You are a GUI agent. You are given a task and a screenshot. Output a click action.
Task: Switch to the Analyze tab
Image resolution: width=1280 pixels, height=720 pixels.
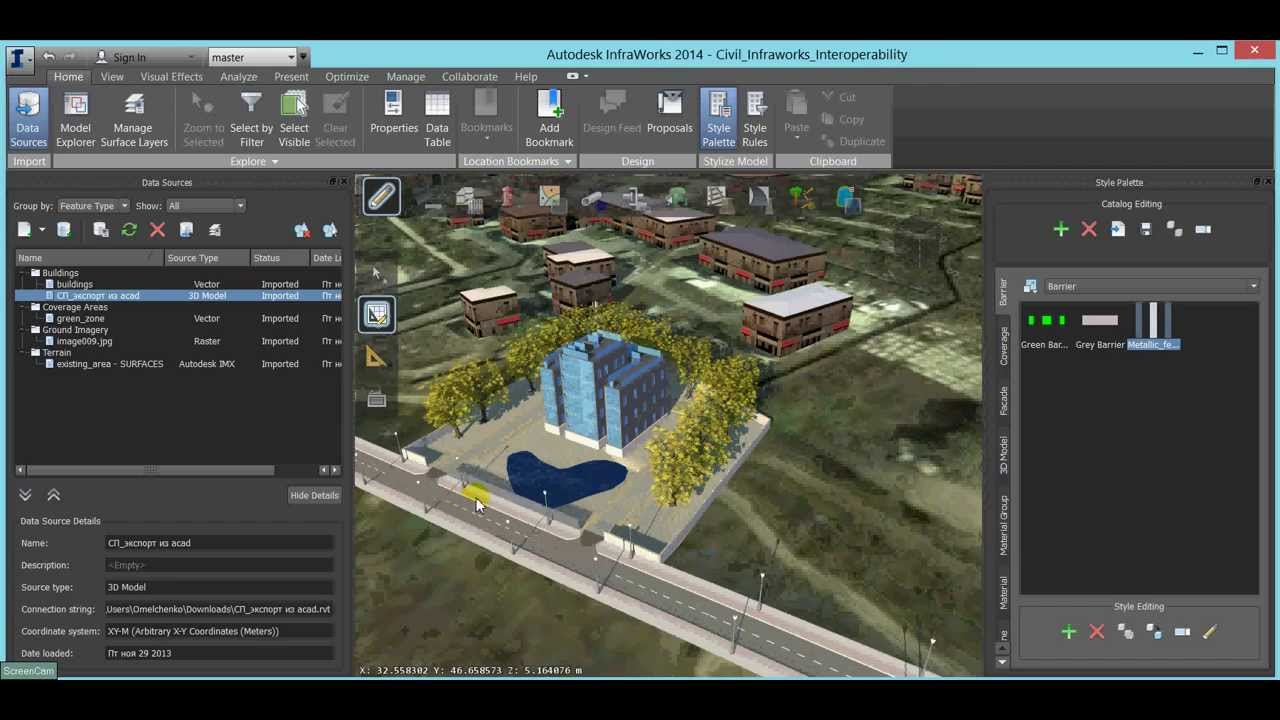[x=238, y=77]
